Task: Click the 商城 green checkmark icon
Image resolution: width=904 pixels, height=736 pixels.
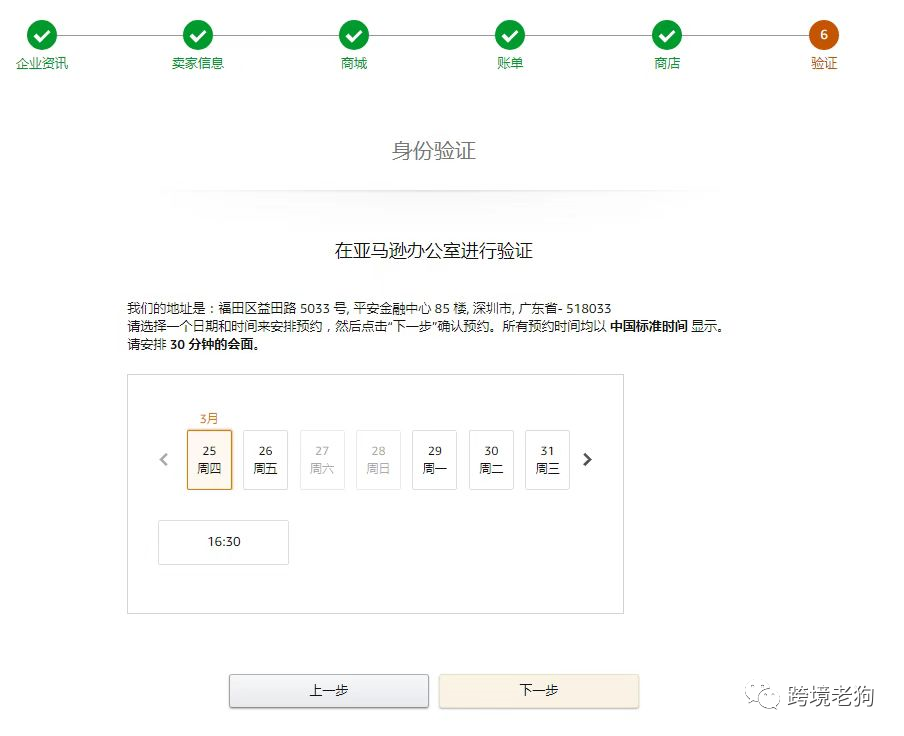Action: point(354,34)
